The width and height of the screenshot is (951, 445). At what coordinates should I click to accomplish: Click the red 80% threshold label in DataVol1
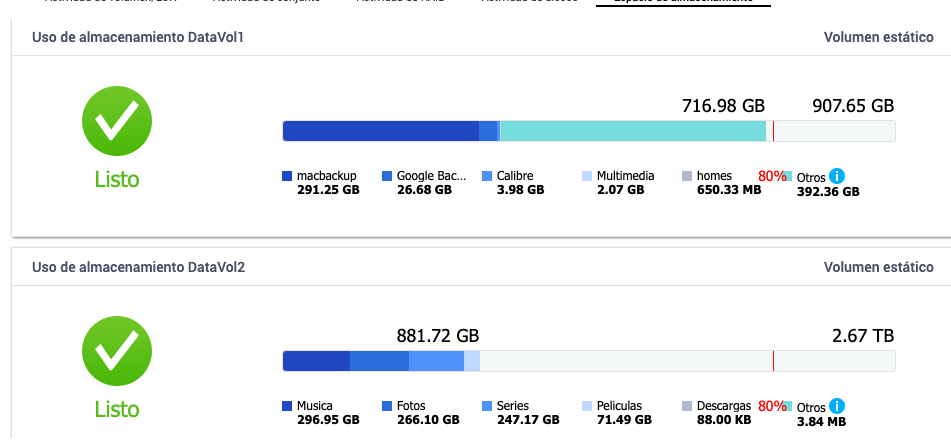pos(771,176)
